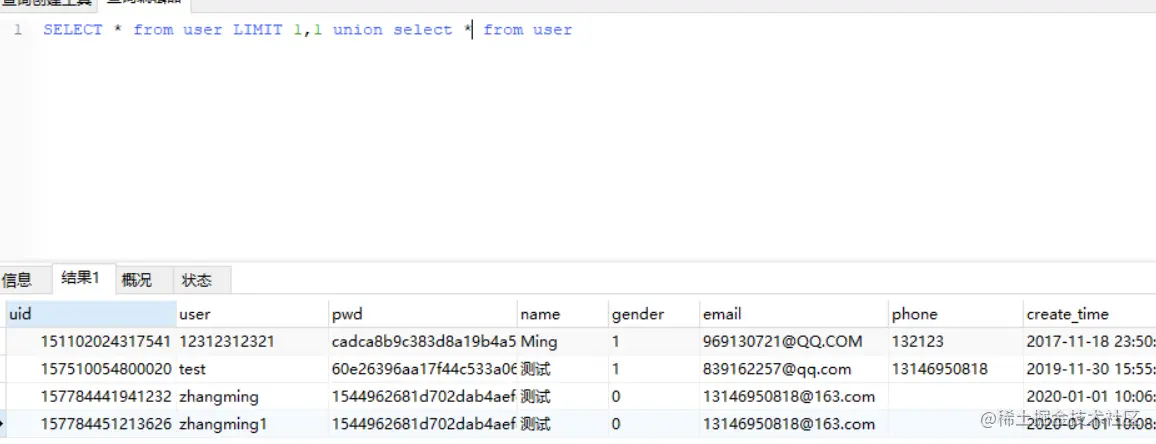The image size is (1156, 444).
Task: Select gender cell in zhangming row
Action: point(653,397)
